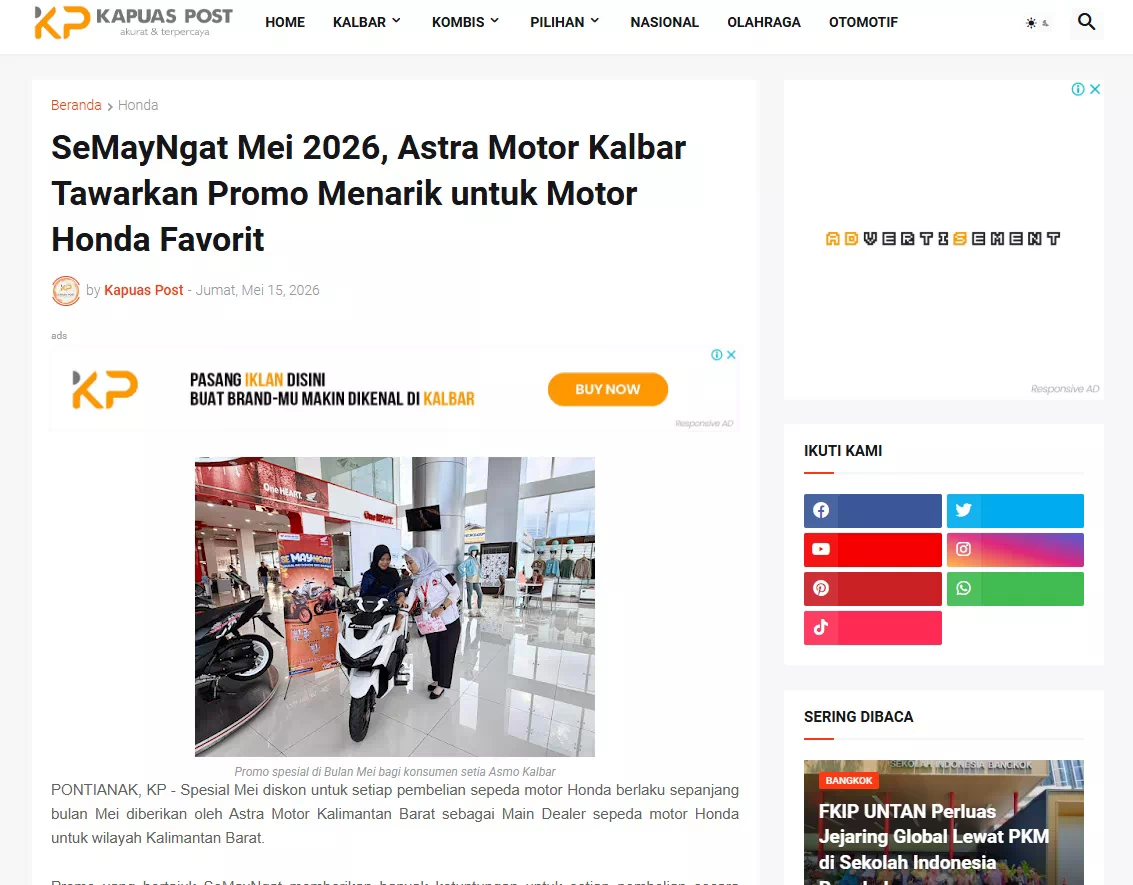This screenshot has width=1133, height=885.
Task: Click the Honda breadcrumb link
Action: pos(138,105)
